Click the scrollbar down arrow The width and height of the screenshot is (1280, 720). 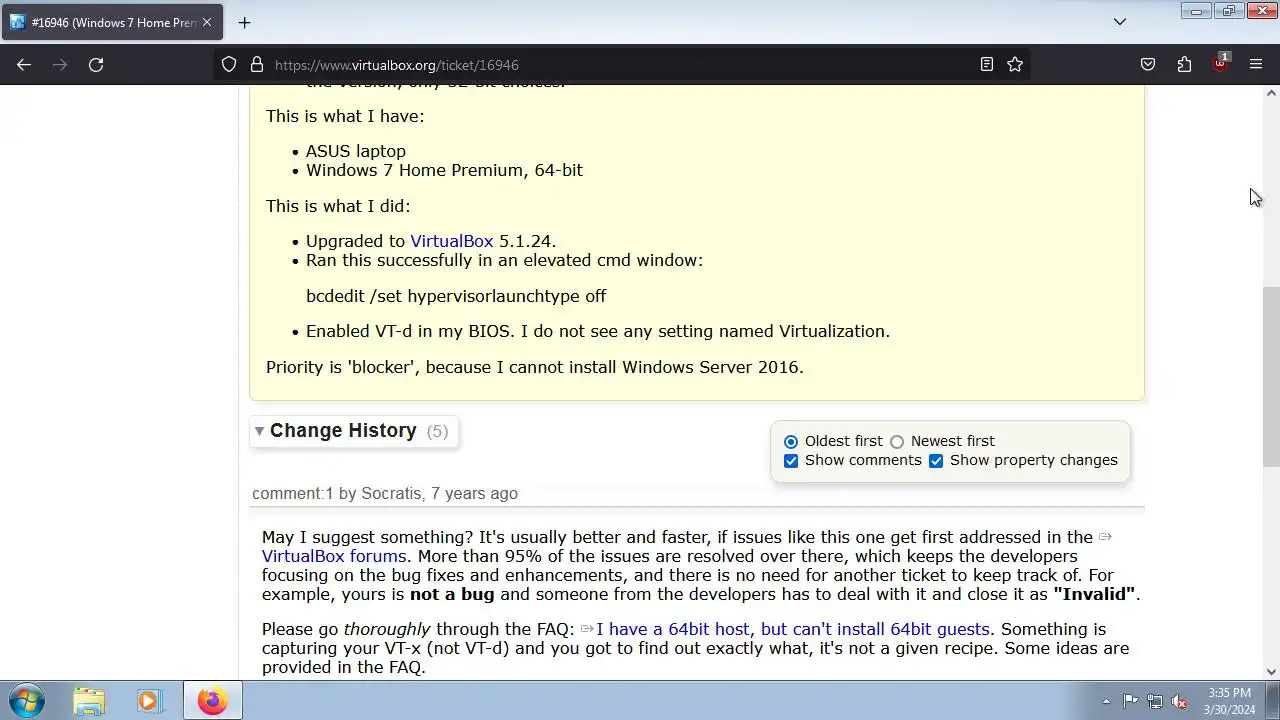click(1271, 672)
